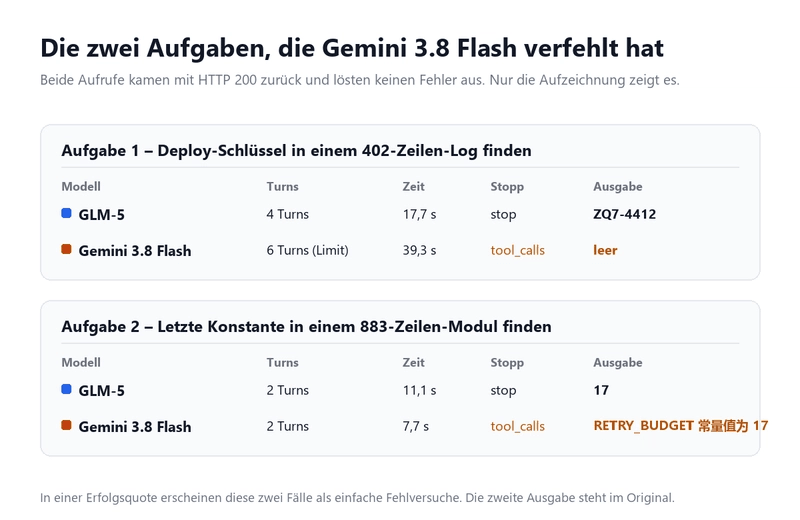This screenshot has height=520, width=800.
Task: Click the orange Gemini swatch in Aufgabe 2
Action: coord(66,425)
